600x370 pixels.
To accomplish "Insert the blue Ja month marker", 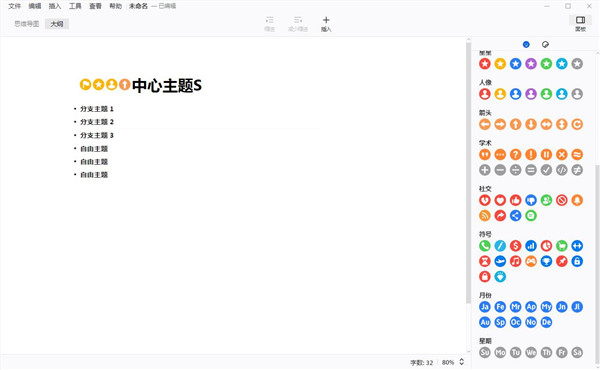I will click(485, 306).
